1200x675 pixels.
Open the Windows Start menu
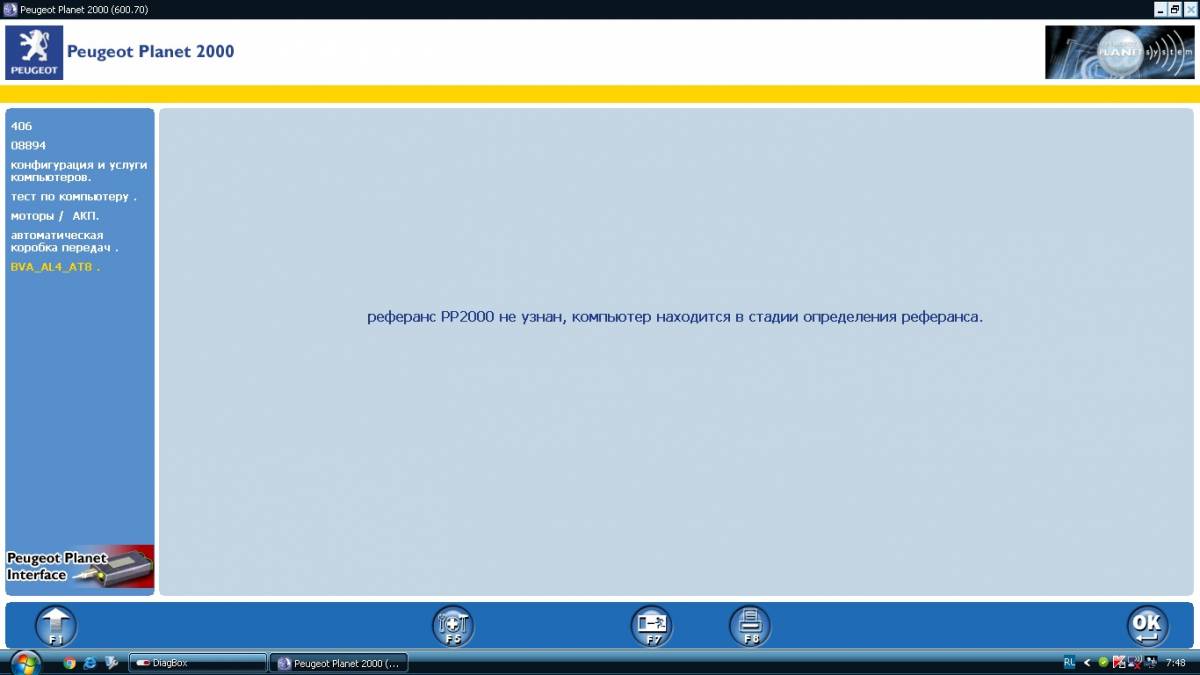click(25, 662)
